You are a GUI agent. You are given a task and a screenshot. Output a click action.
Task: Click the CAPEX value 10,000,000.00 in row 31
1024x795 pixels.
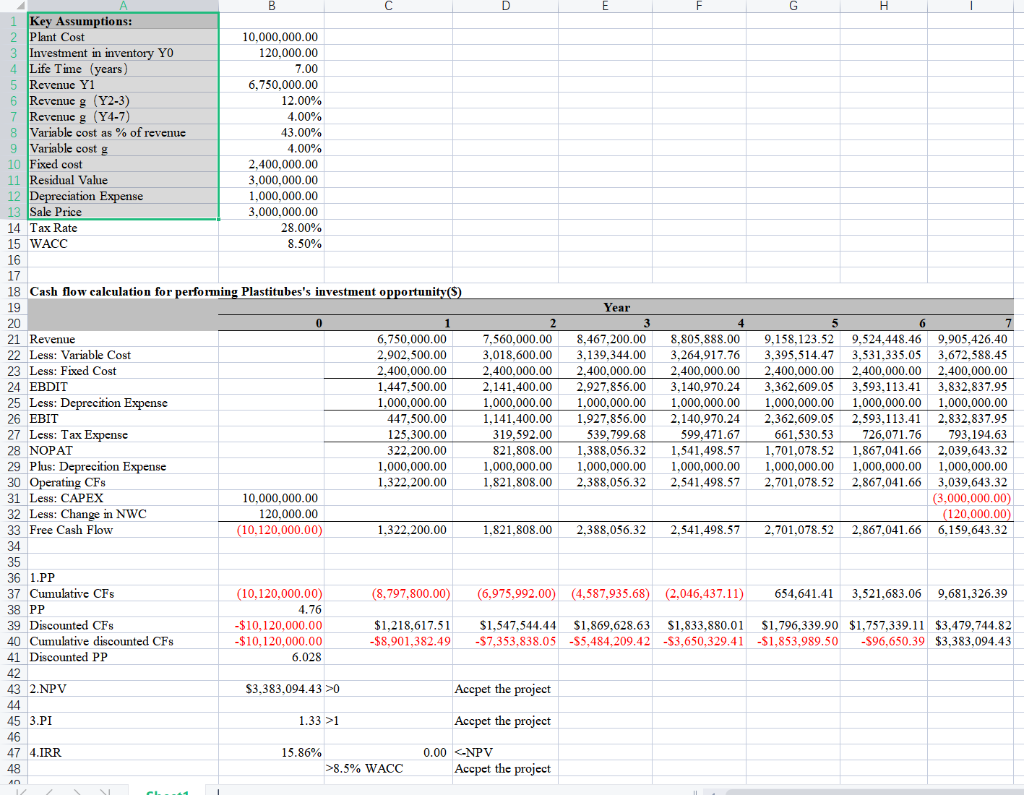pyautogui.click(x=271, y=498)
